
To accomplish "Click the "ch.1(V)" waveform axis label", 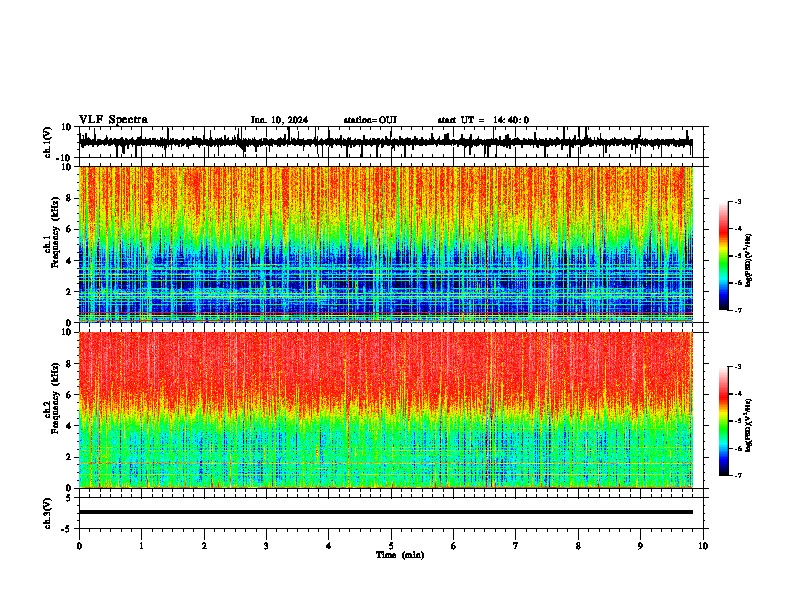I will click(x=48, y=142).
